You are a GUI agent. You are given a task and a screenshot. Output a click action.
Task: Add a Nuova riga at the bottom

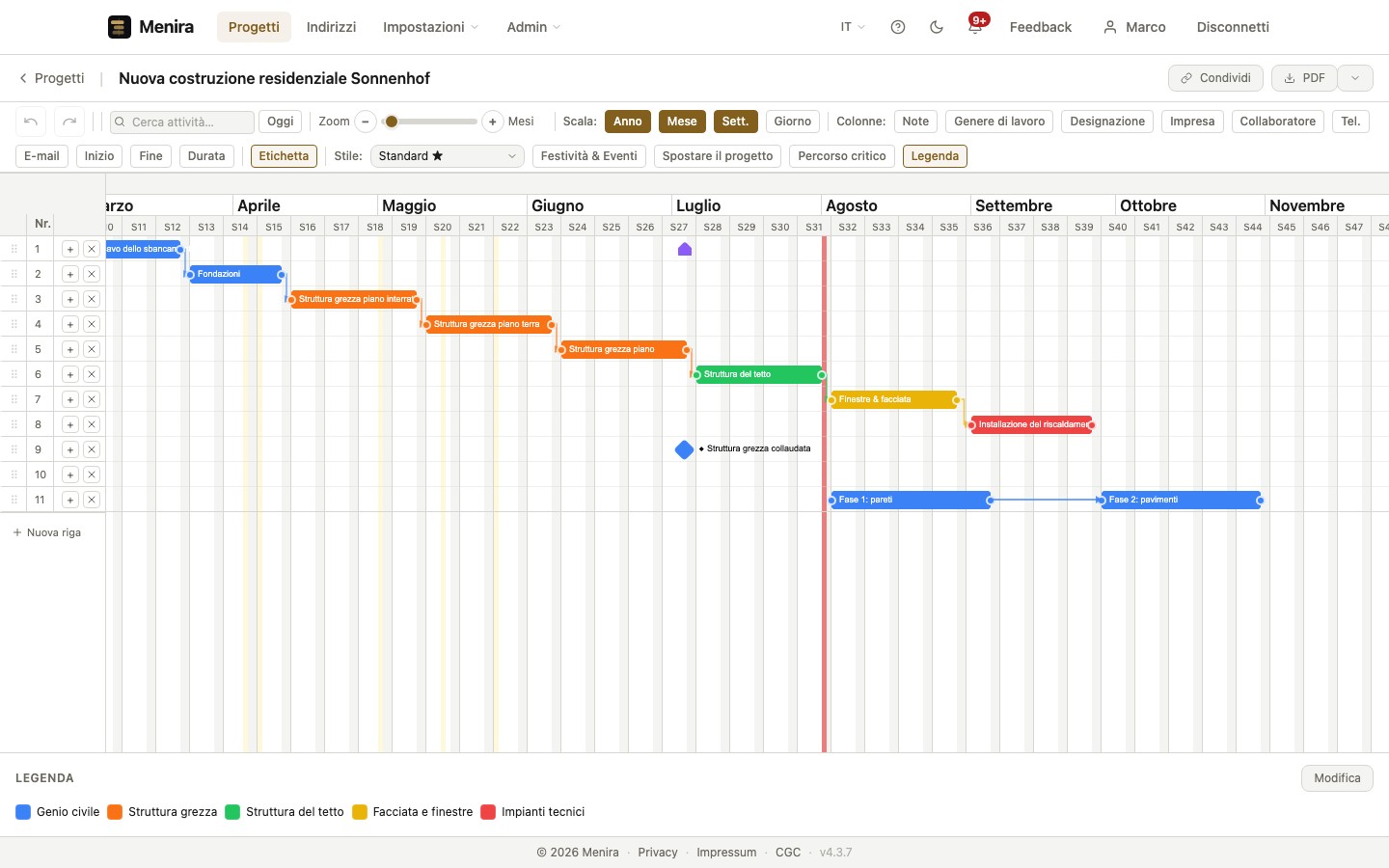point(46,532)
